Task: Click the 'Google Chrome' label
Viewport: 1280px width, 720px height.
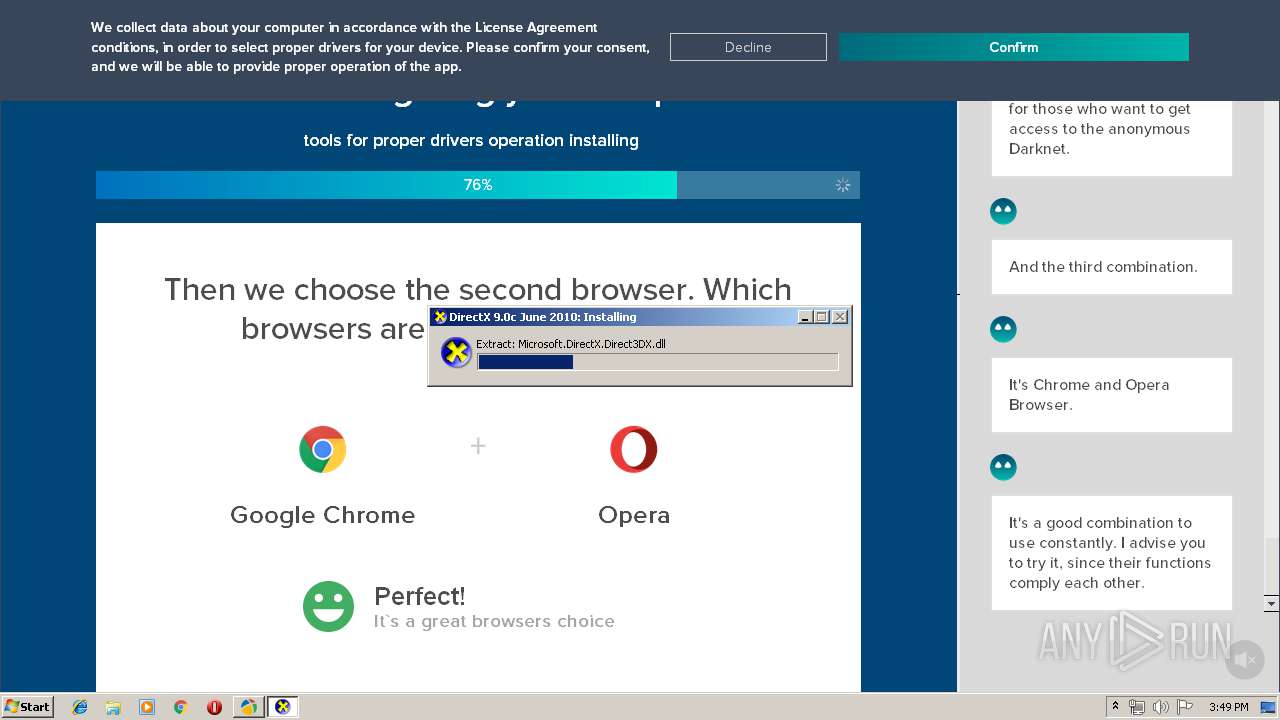Action: click(x=322, y=515)
